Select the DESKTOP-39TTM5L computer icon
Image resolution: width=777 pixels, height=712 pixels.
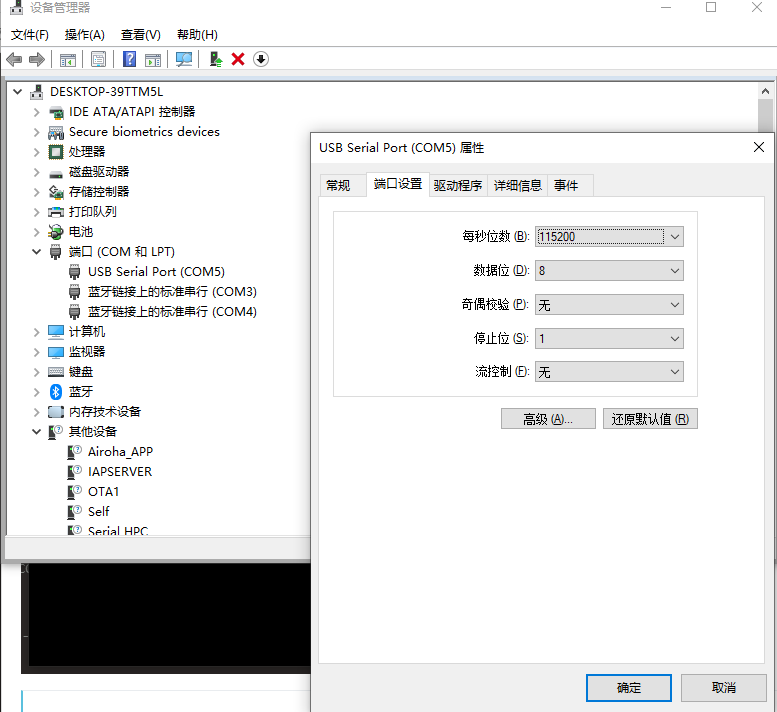coord(36,92)
